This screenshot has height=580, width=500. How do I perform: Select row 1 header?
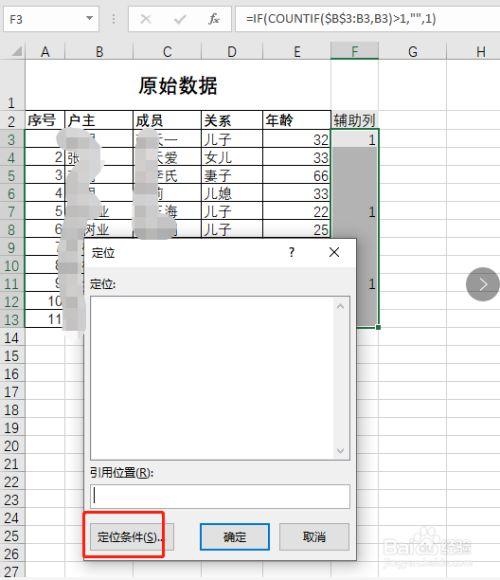click(x=12, y=85)
